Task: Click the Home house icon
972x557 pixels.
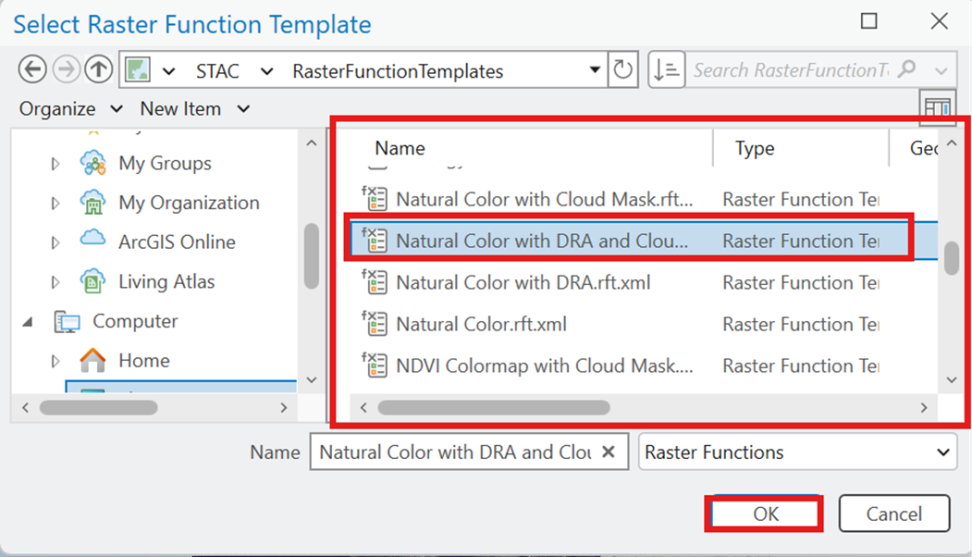Action: (x=93, y=360)
